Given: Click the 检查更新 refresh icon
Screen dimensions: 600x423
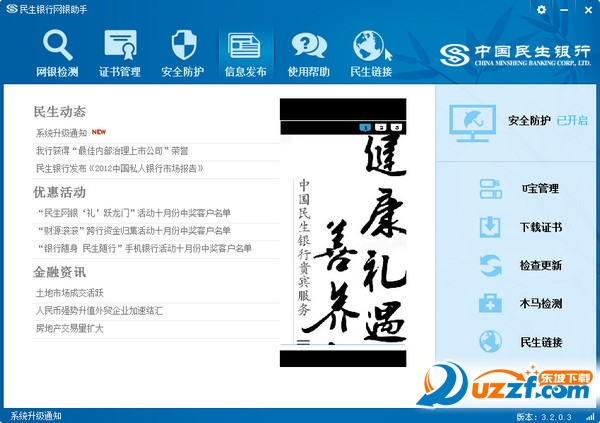Looking at the screenshot, I should point(490,265).
